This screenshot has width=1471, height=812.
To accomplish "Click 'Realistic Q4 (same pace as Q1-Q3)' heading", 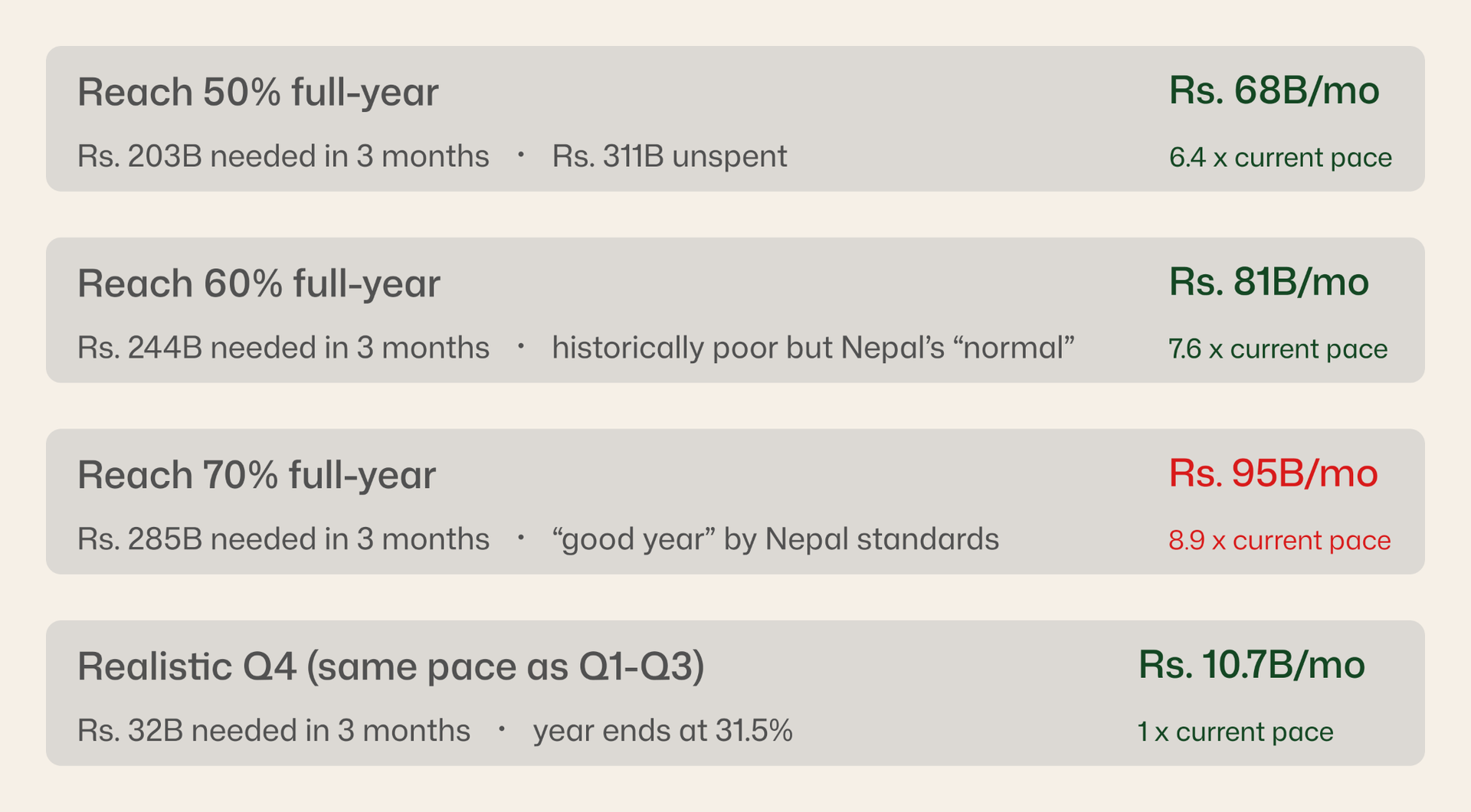I will [391, 667].
